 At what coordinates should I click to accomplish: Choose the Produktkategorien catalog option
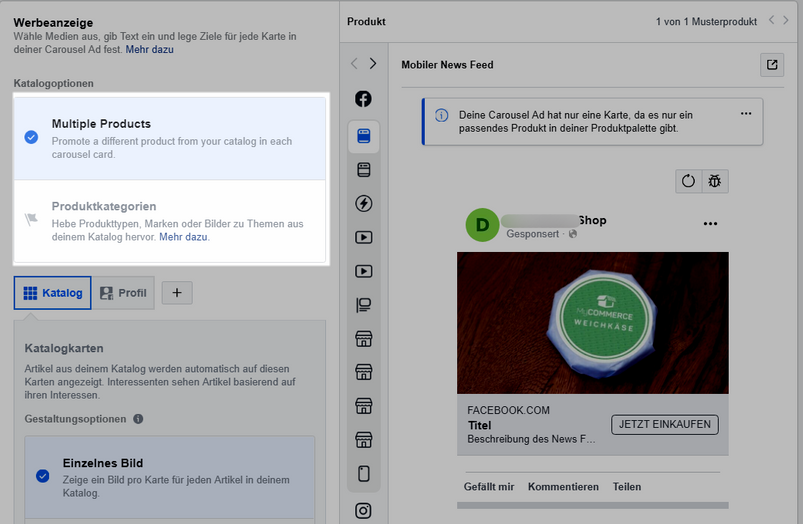pos(170,221)
